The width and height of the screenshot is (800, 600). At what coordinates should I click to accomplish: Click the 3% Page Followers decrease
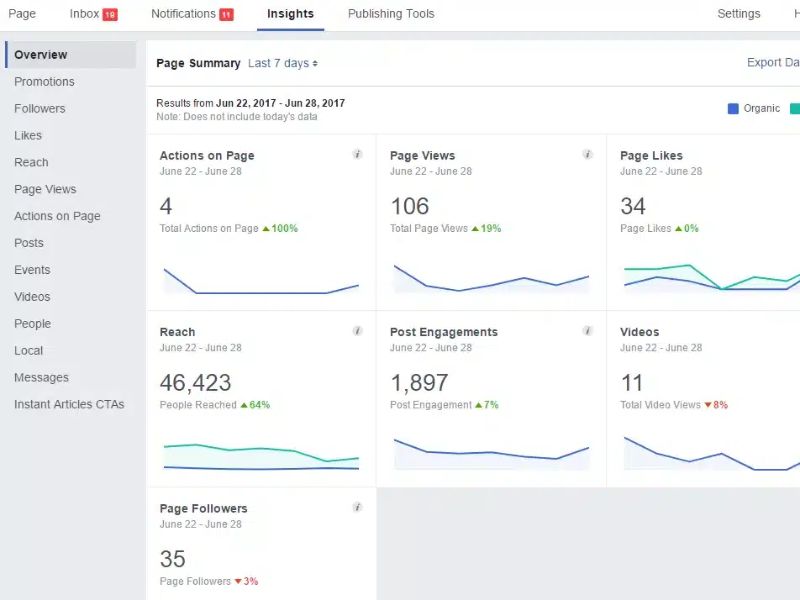click(x=246, y=581)
